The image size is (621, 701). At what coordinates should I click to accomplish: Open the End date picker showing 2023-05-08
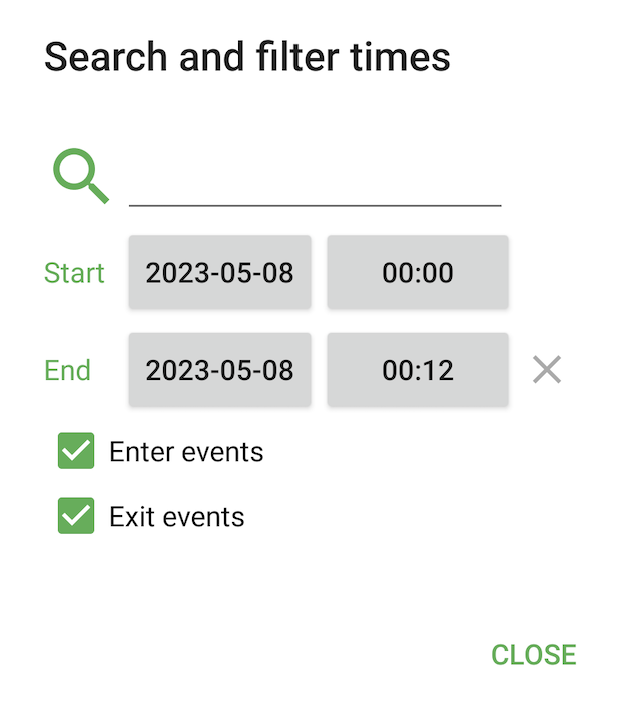[x=220, y=370]
